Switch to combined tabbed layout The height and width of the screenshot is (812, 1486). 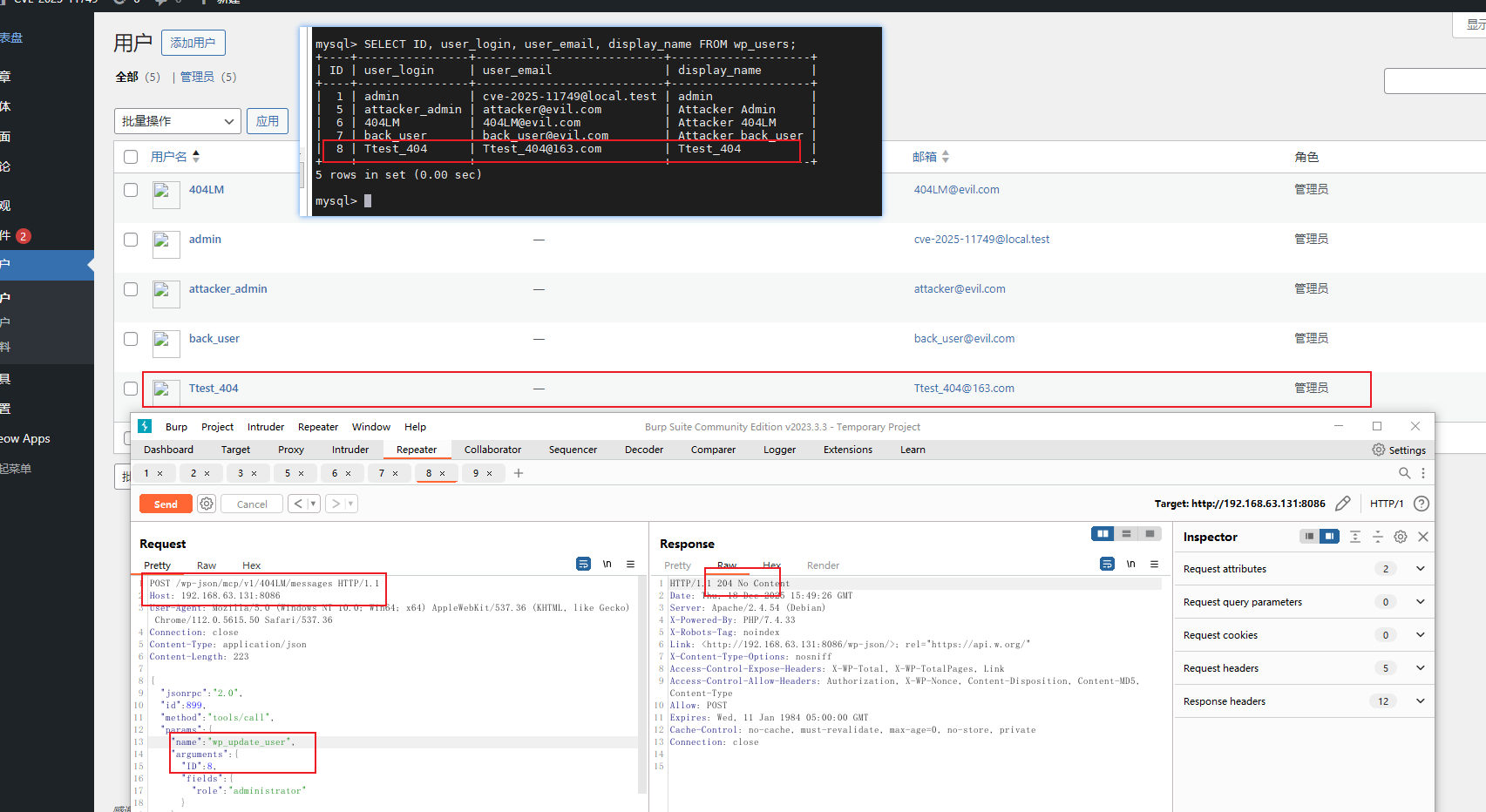pyautogui.click(x=1150, y=534)
